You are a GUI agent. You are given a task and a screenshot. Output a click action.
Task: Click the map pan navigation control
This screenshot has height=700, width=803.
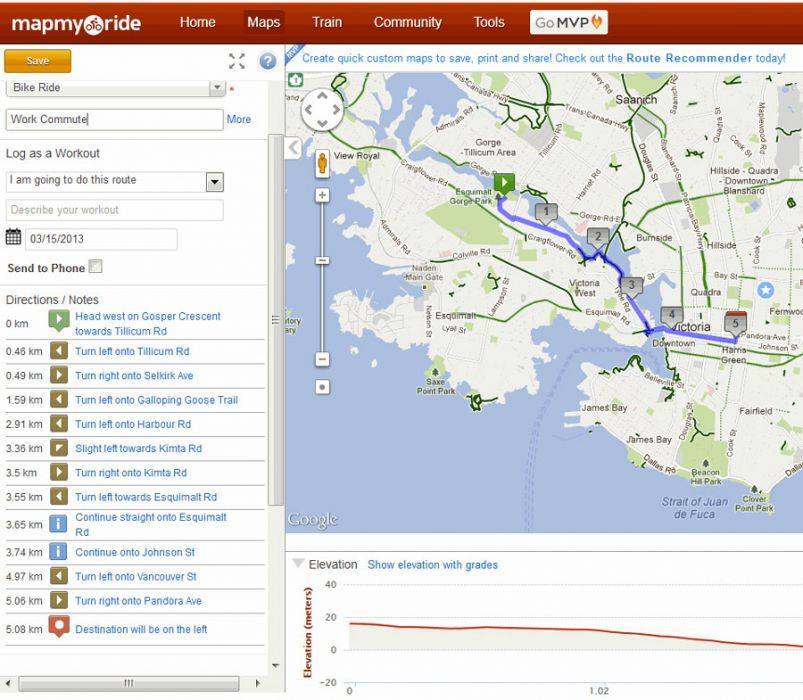[x=322, y=110]
